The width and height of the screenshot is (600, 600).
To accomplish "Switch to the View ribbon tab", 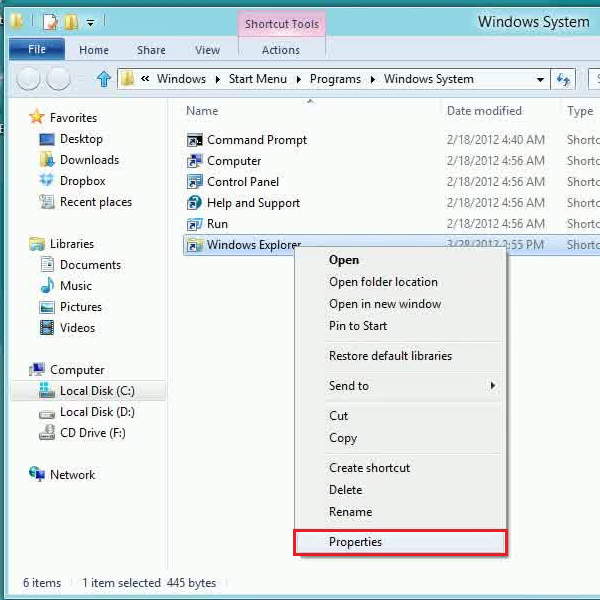I will point(207,50).
